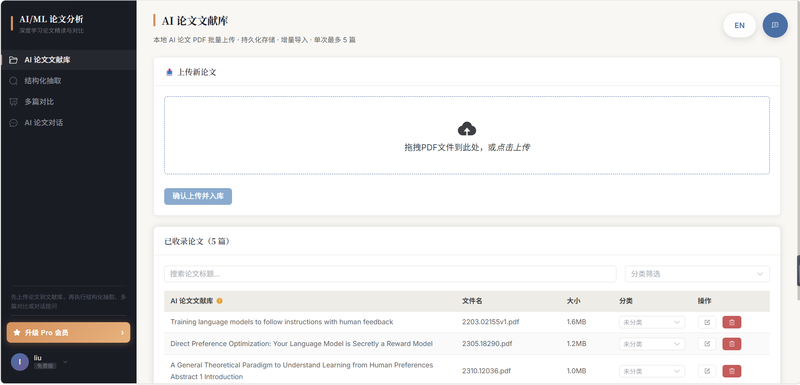Click AI/ML 论文分析 app title
Viewport: 800px width, 385px height.
pyautogui.click(x=51, y=19)
